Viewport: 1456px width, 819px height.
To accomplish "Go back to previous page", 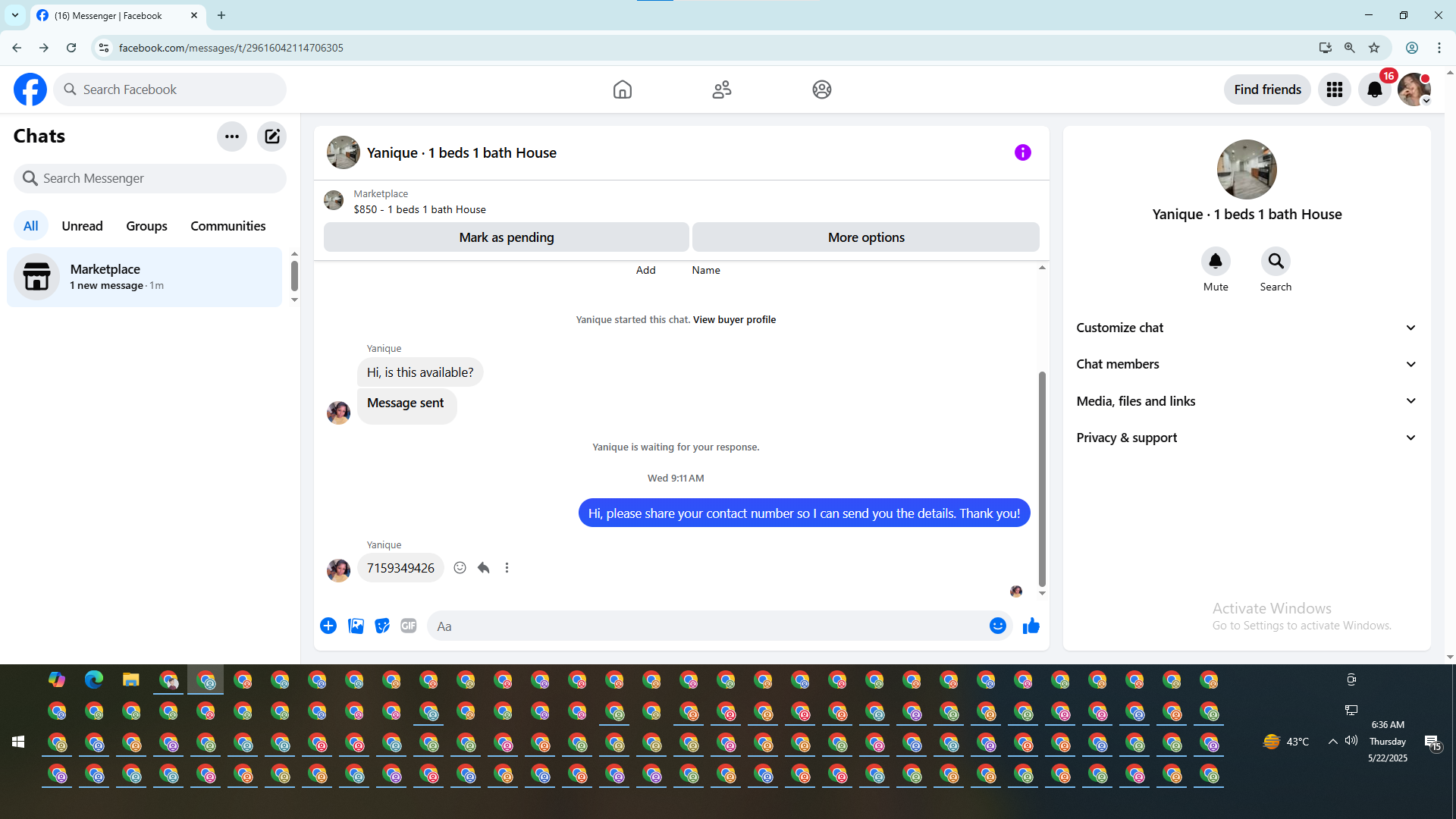I will point(17,48).
